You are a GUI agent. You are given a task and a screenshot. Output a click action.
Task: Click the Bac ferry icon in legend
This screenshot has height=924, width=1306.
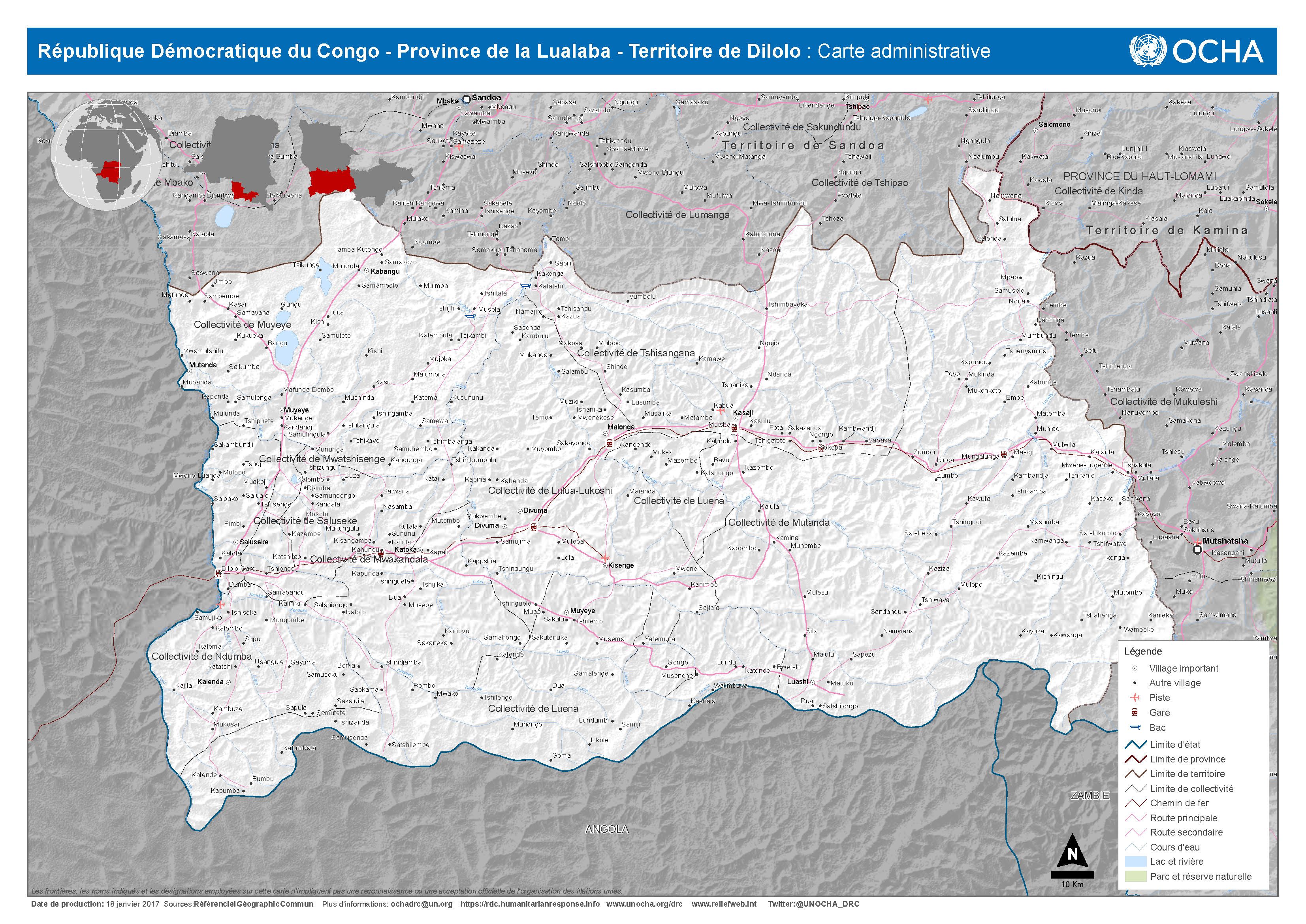pyautogui.click(x=1135, y=727)
